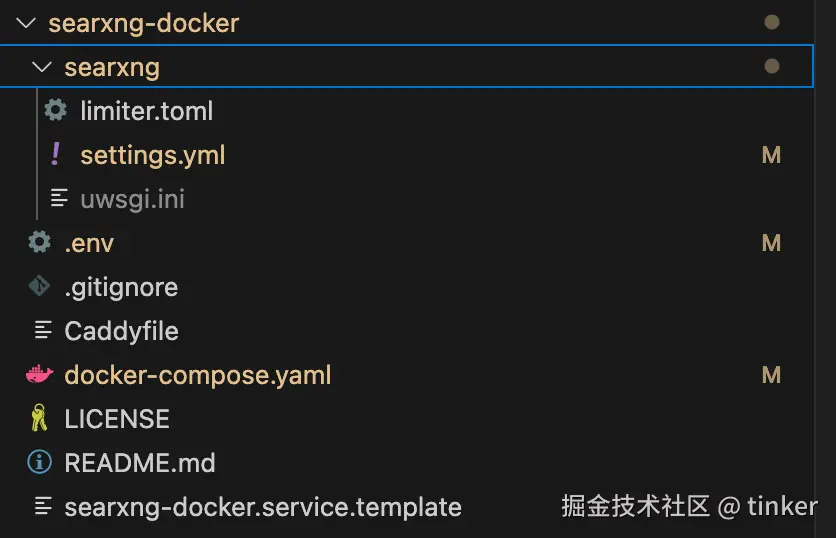Image resolution: width=836 pixels, height=538 pixels.
Task: Click the gear icon beside limiter.toml
Action: (x=56, y=110)
